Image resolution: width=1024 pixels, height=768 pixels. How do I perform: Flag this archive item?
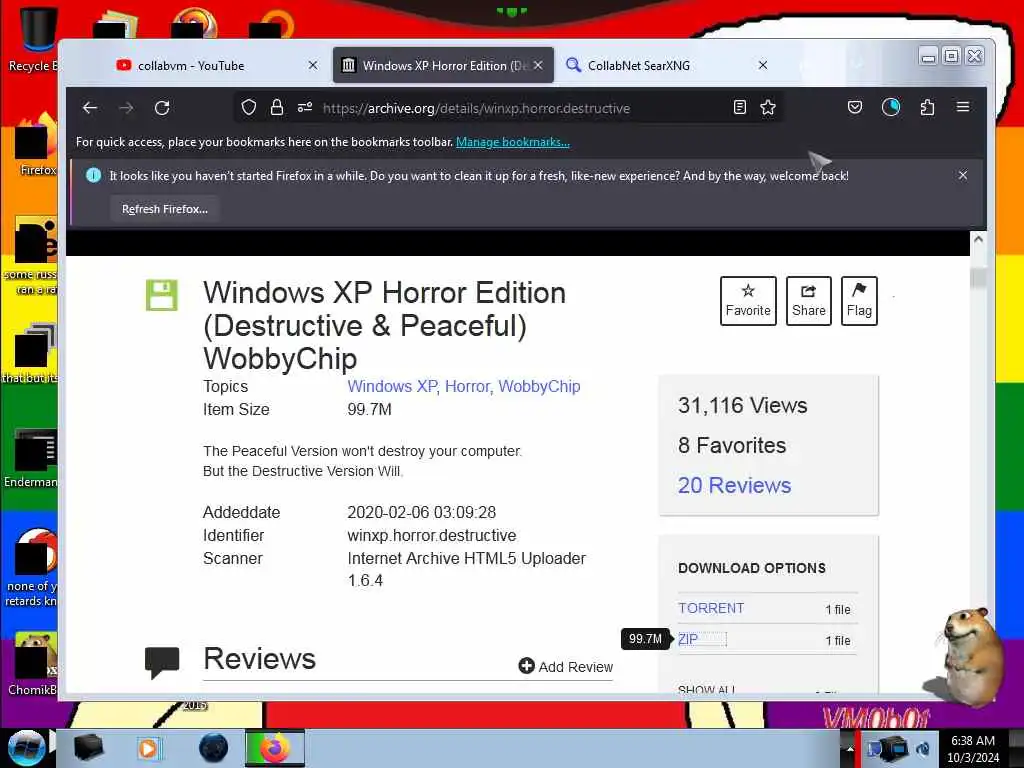pos(859,301)
